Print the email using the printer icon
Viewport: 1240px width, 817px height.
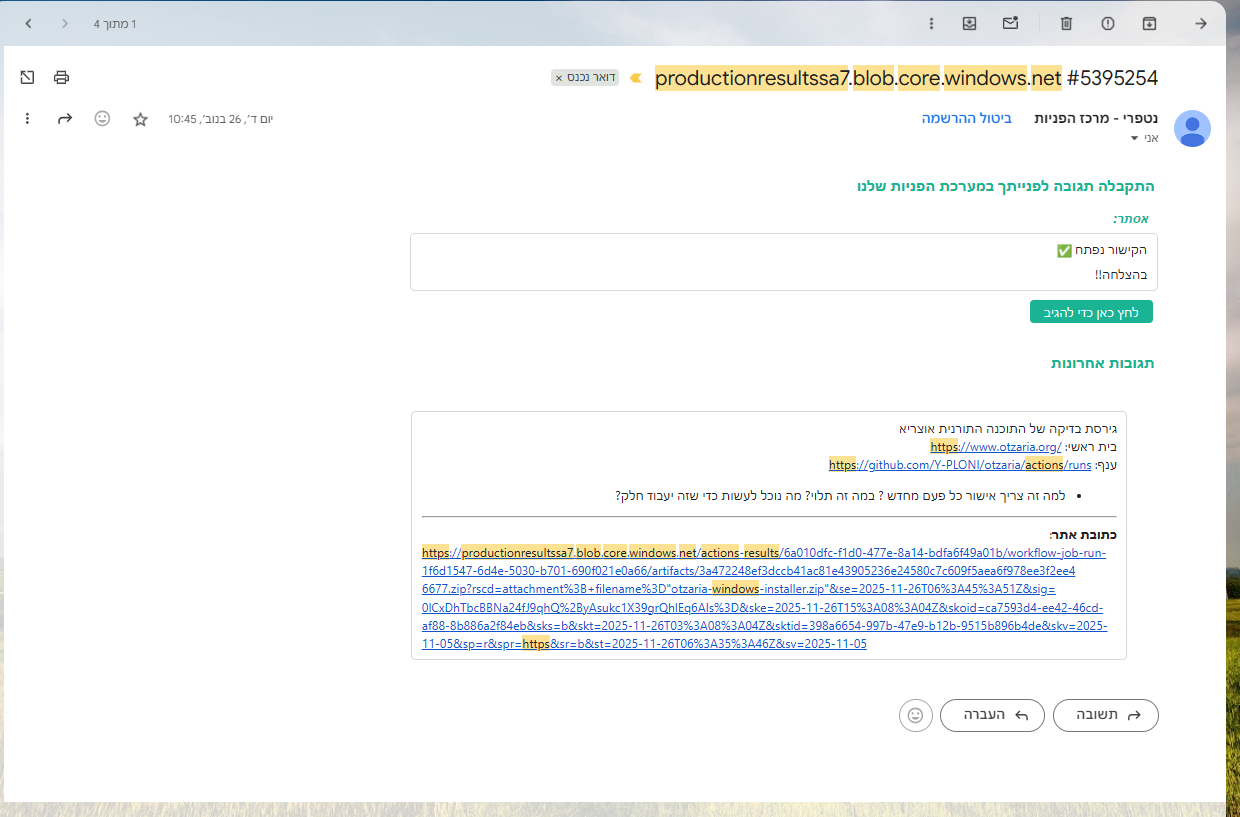coord(62,77)
